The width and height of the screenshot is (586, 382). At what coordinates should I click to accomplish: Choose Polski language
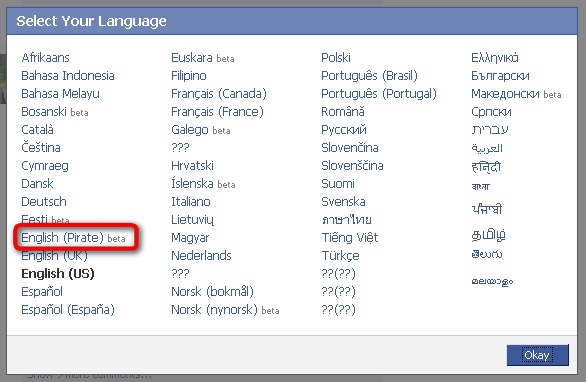[336, 58]
